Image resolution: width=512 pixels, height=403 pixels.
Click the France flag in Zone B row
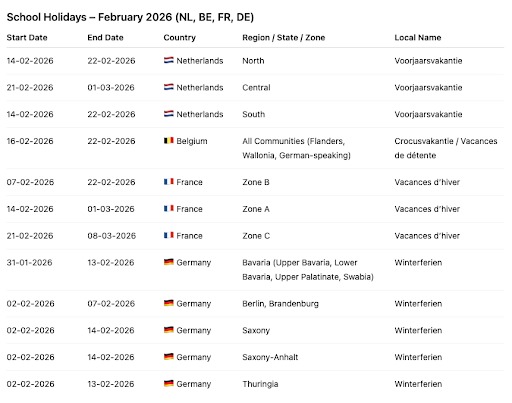coord(169,182)
